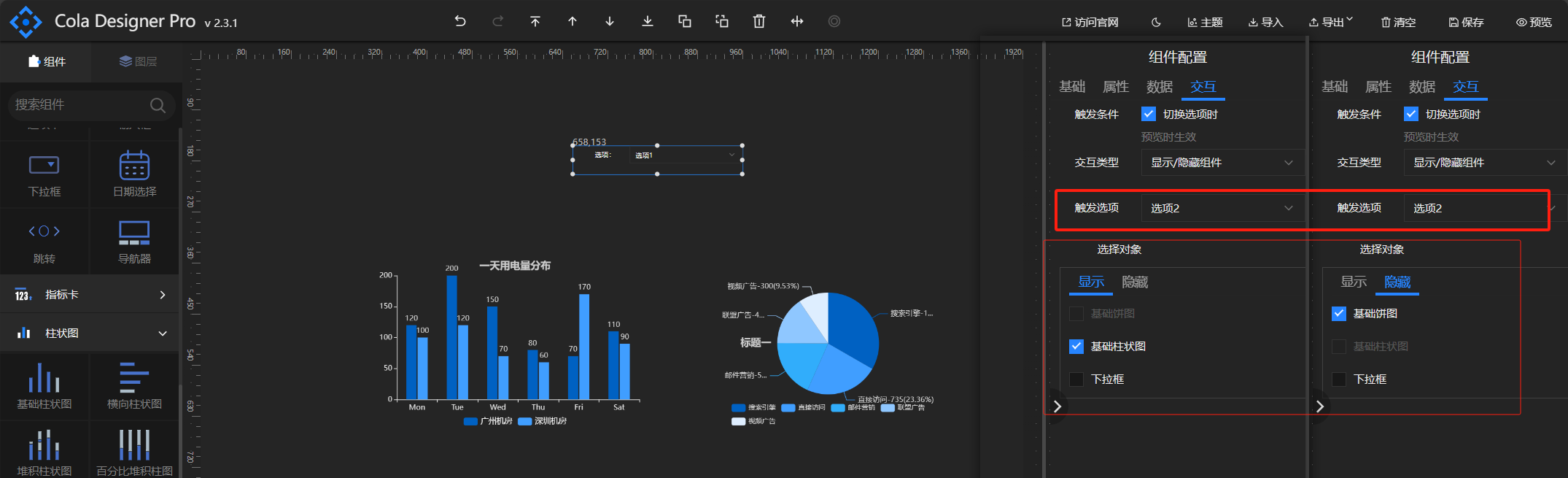Toggle dark mode with the moon icon
1568x478 pixels.
(1156, 23)
